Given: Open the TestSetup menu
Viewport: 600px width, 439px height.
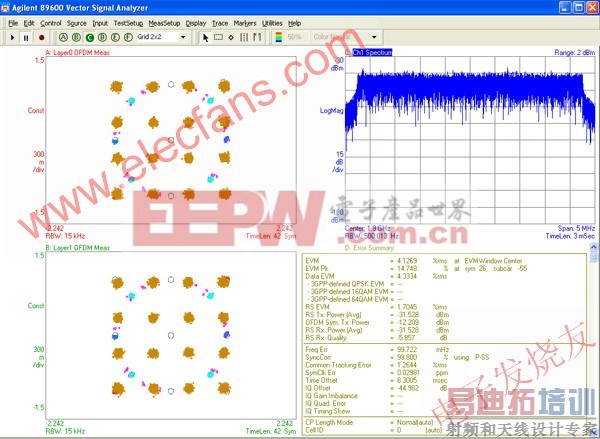Looking at the screenshot, I should click(128, 23).
